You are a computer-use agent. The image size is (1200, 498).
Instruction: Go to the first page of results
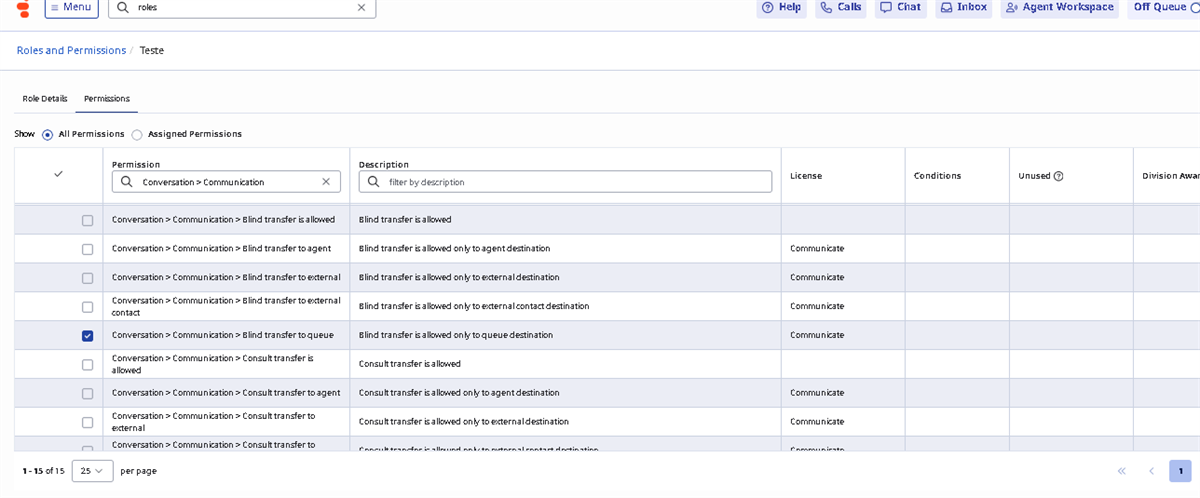[x=1121, y=471]
